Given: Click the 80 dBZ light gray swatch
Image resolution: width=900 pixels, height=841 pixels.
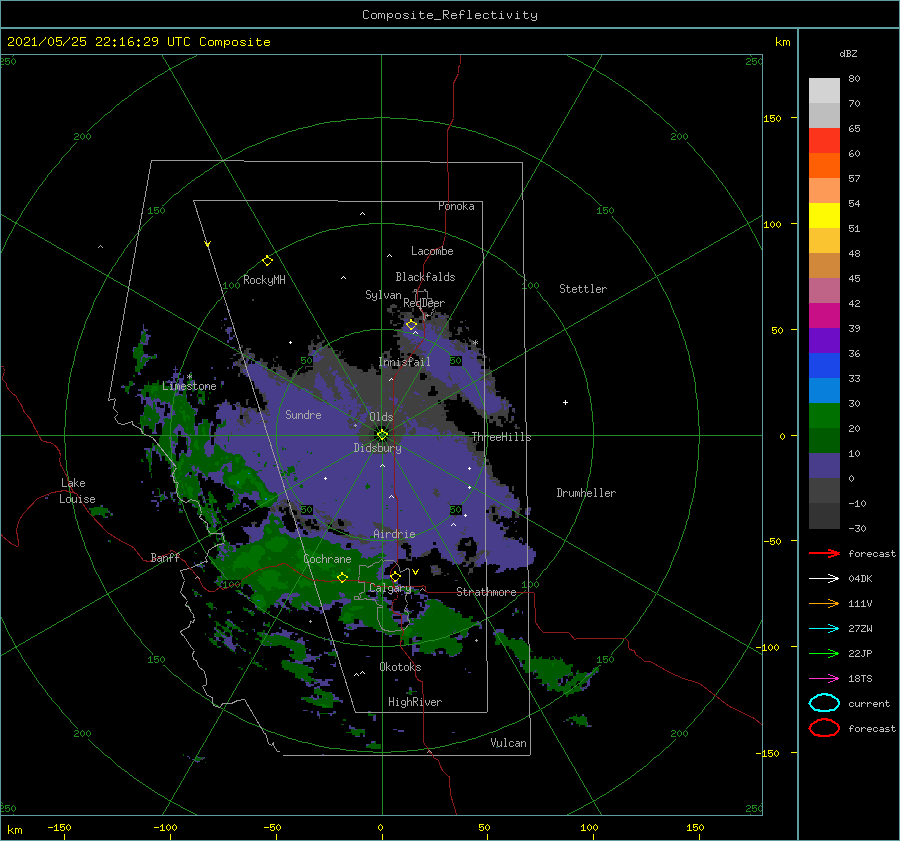Looking at the screenshot, I should click(824, 91).
